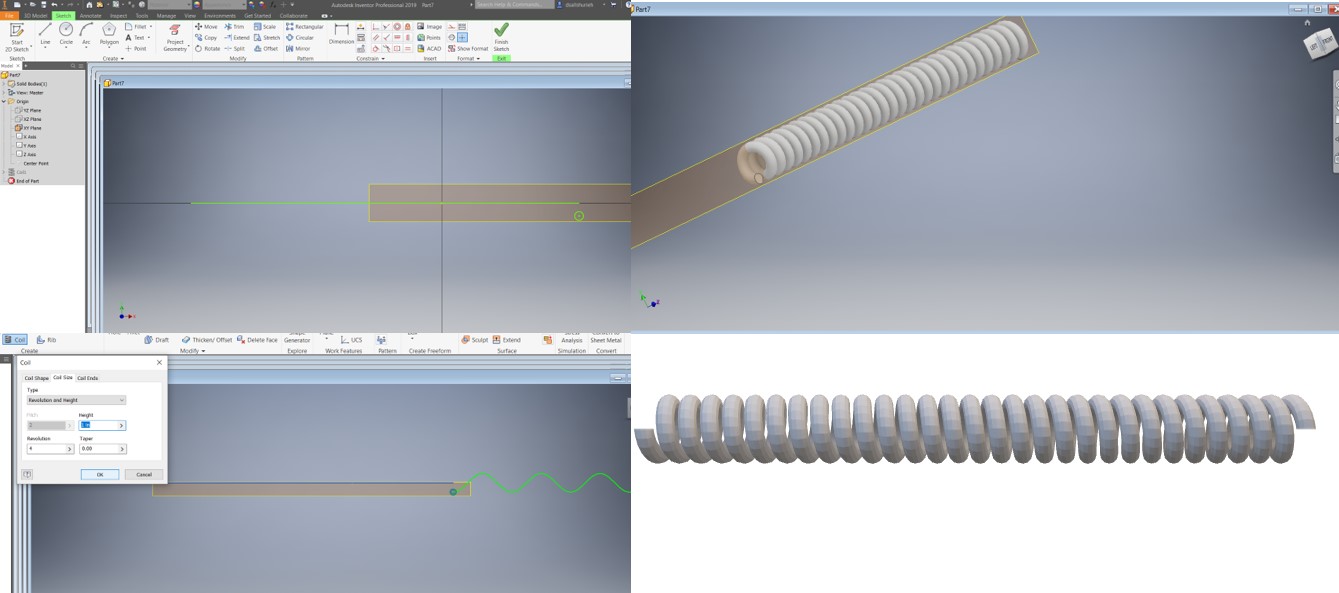Click the ViewCube in the 3D view
This screenshot has width=1339, height=593.
[x=1319, y=42]
